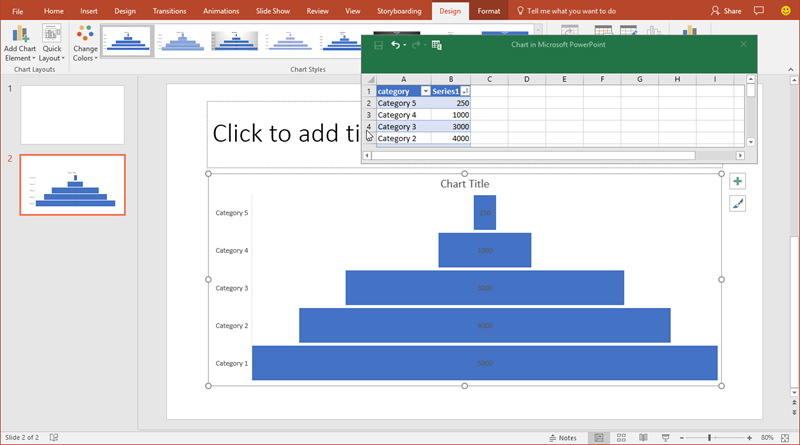Screen dimensions: 800x445
Task: Select the first chart style thumbnail
Action: click(128, 41)
